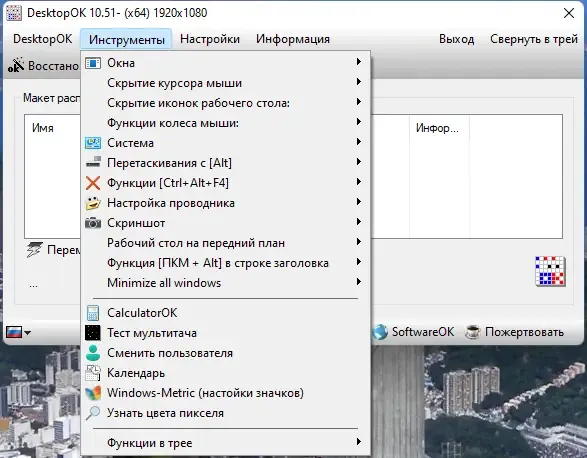
Task: Click the Окна menu icon
Action: (x=93, y=63)
